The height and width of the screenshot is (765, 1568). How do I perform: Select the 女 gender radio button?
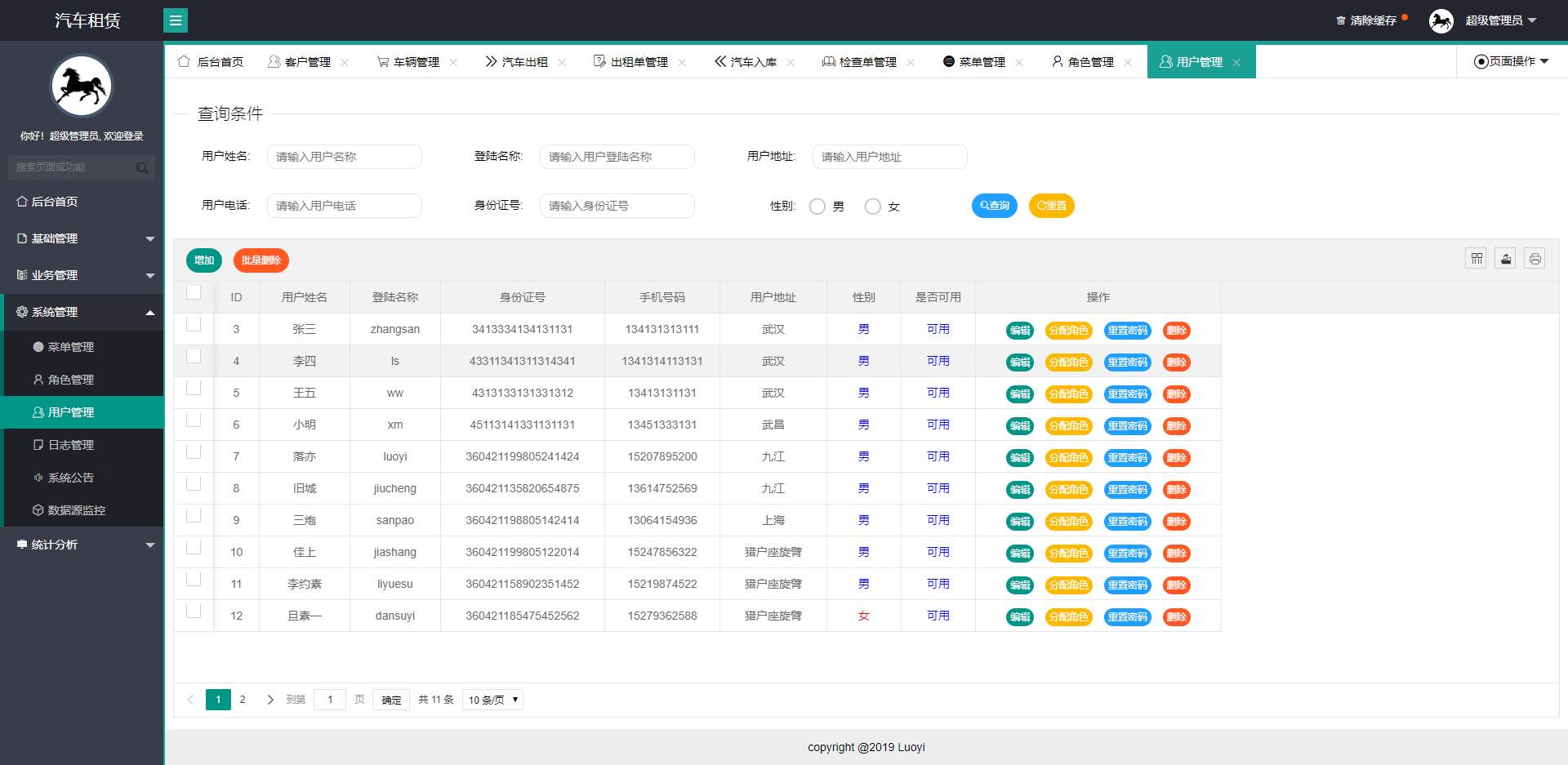(x=873, y=207)
